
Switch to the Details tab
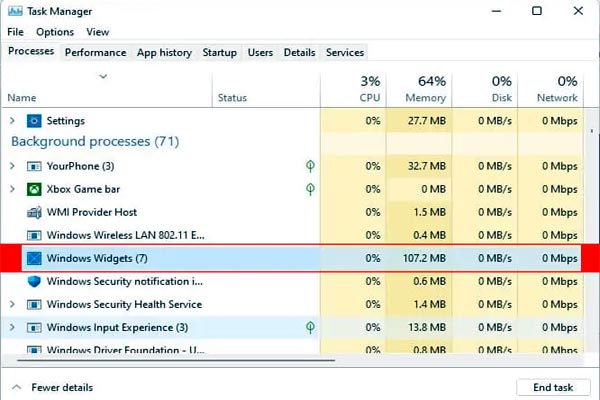[300, 52]
